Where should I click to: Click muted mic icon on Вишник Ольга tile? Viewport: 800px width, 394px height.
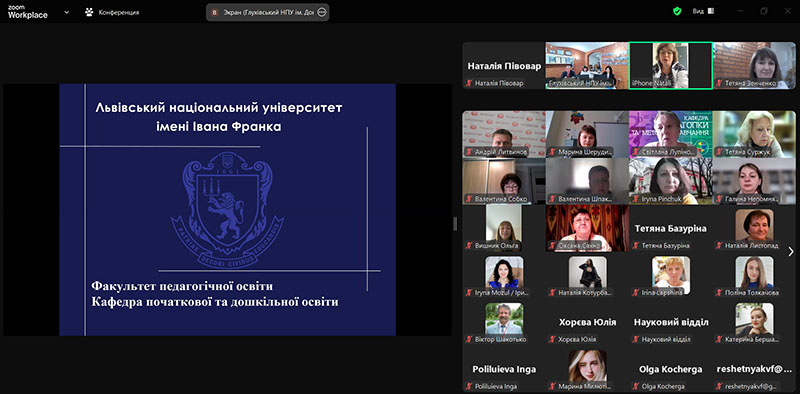(468, 245)
